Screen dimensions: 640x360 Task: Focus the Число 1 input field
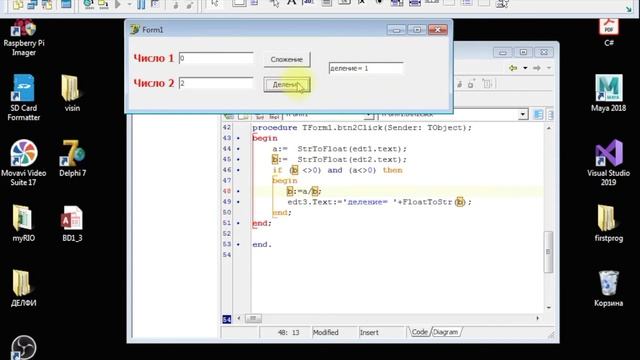tap(216, 58)
